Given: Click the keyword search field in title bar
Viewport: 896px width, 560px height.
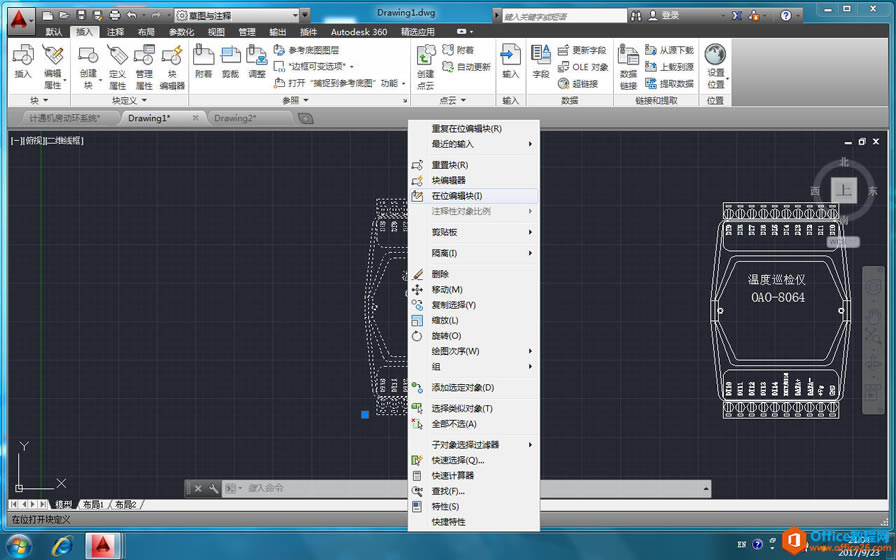Looking at the screenshot, I should (x=564, y=16).
